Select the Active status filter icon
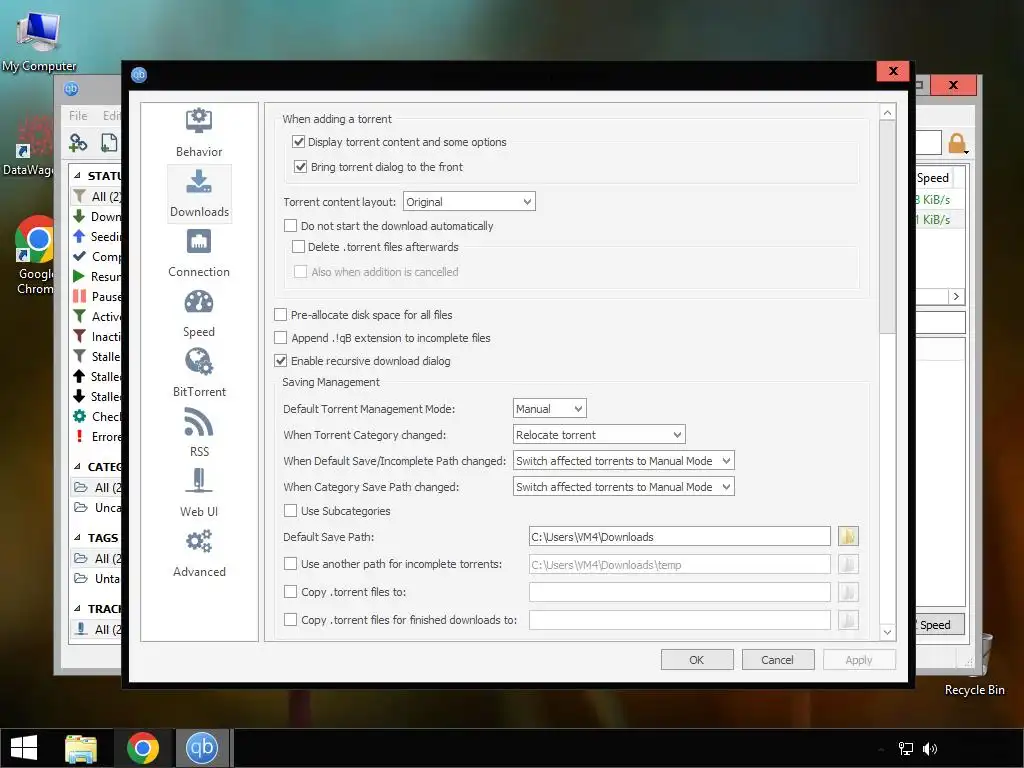This screenshot has width=1024, height=768. click(x=79, y=316)
